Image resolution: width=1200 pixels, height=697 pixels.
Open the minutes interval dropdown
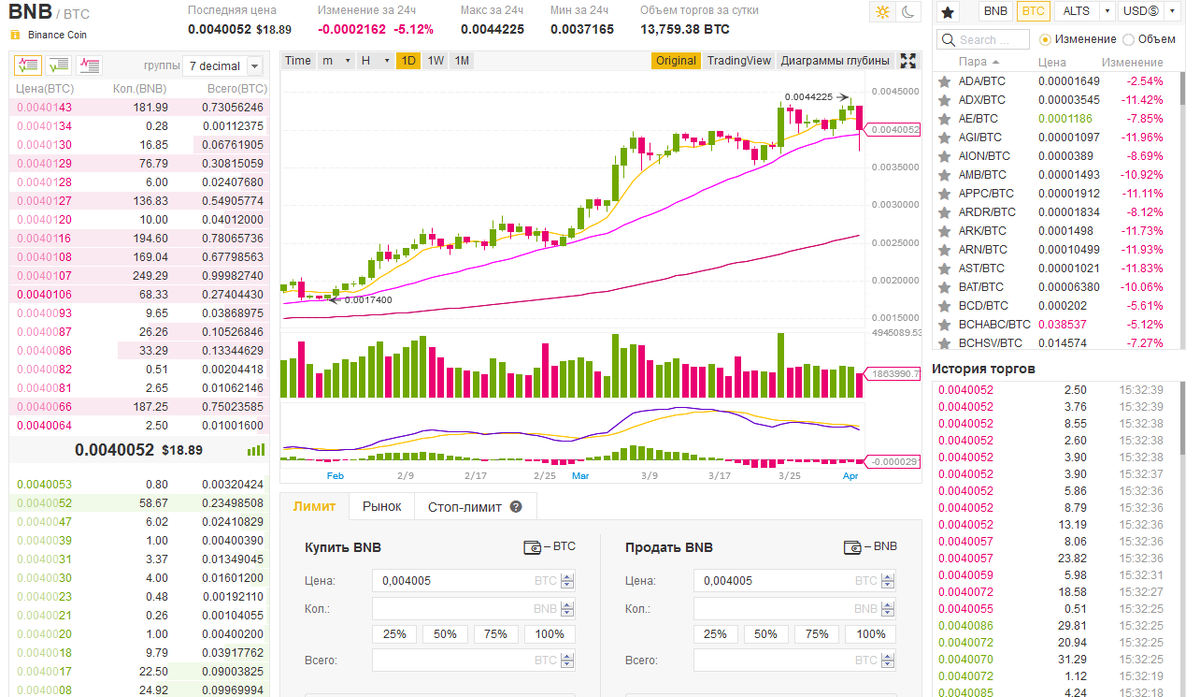click(336, 61)
